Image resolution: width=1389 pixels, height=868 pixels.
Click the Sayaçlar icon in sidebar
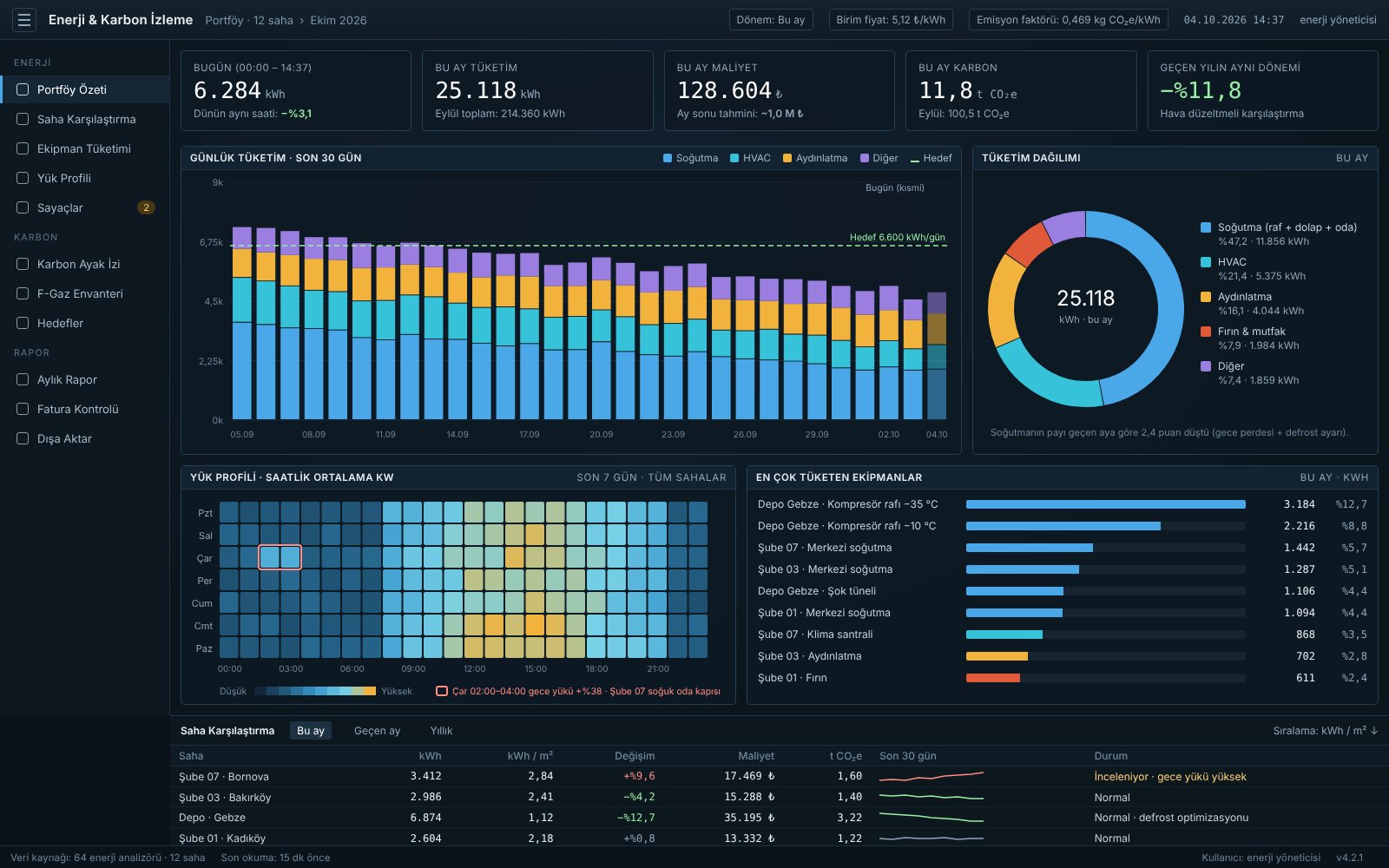click(23, 207)
